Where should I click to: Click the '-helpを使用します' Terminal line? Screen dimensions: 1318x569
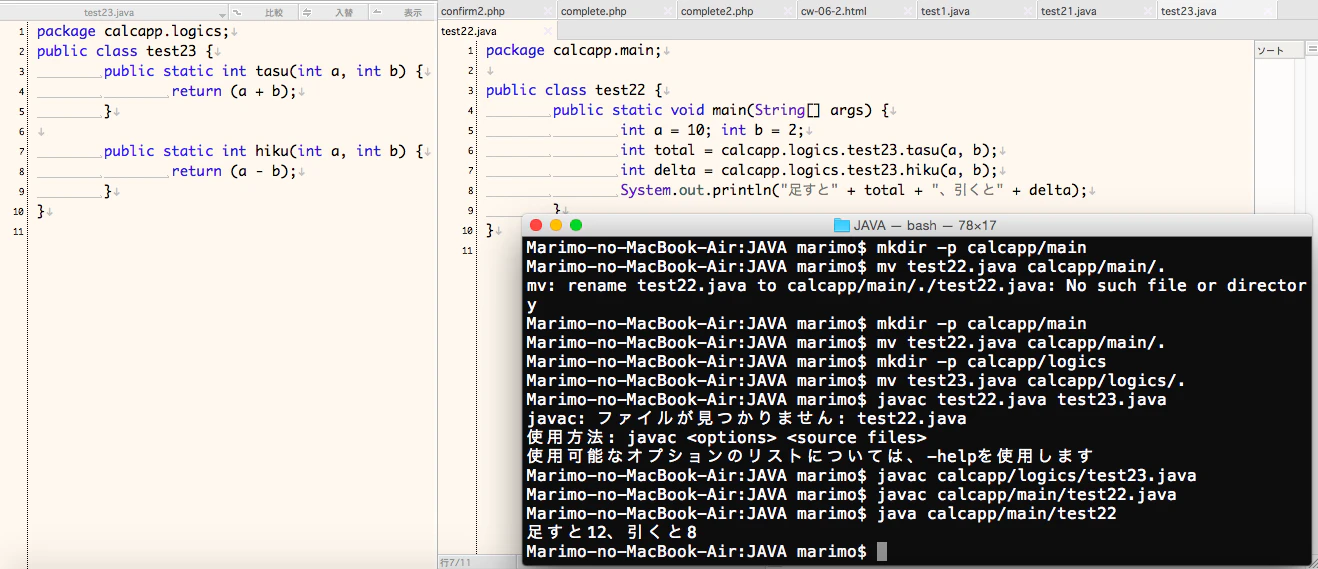810,457
